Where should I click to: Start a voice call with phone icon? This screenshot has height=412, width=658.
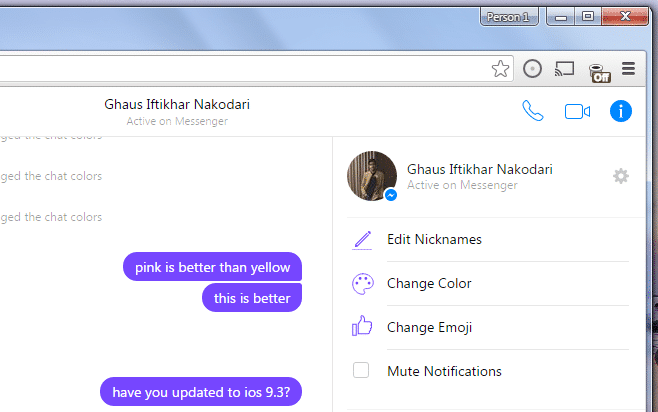pyautogui.click(x=533, y=111)
